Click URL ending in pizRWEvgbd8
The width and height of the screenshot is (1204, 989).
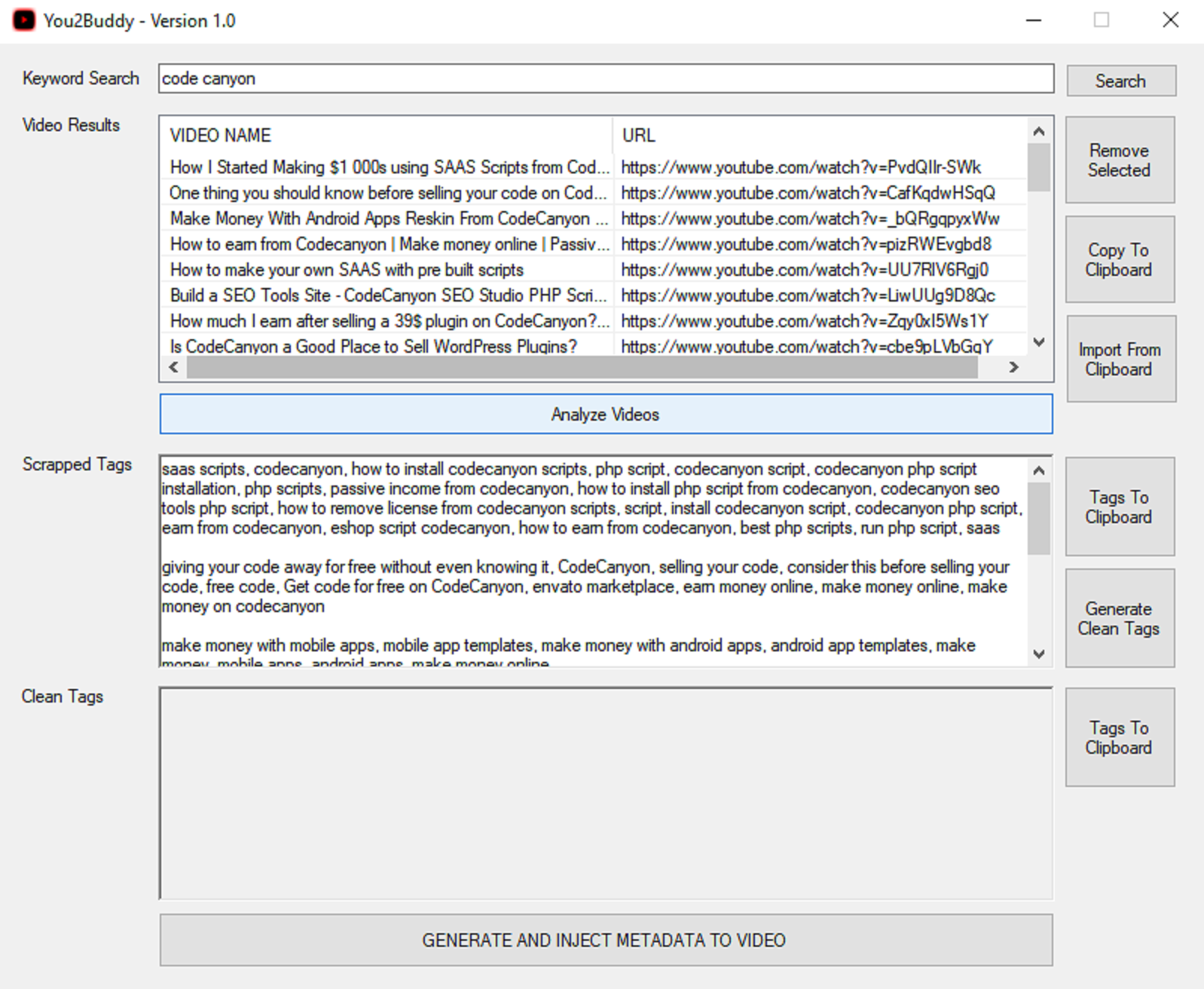[806, 244]
